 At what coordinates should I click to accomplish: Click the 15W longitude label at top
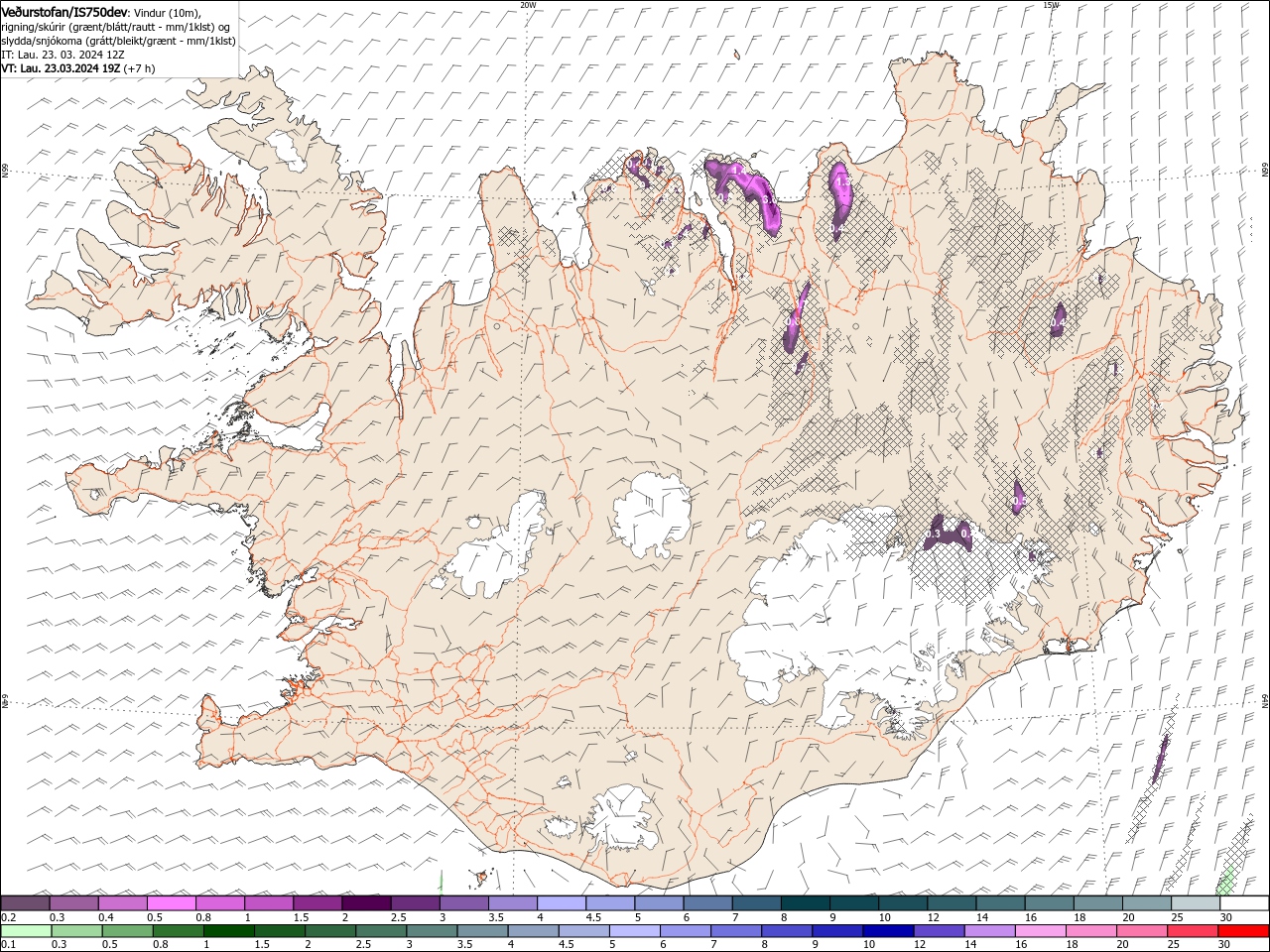pyautogui.click(x=1051, y=4)
